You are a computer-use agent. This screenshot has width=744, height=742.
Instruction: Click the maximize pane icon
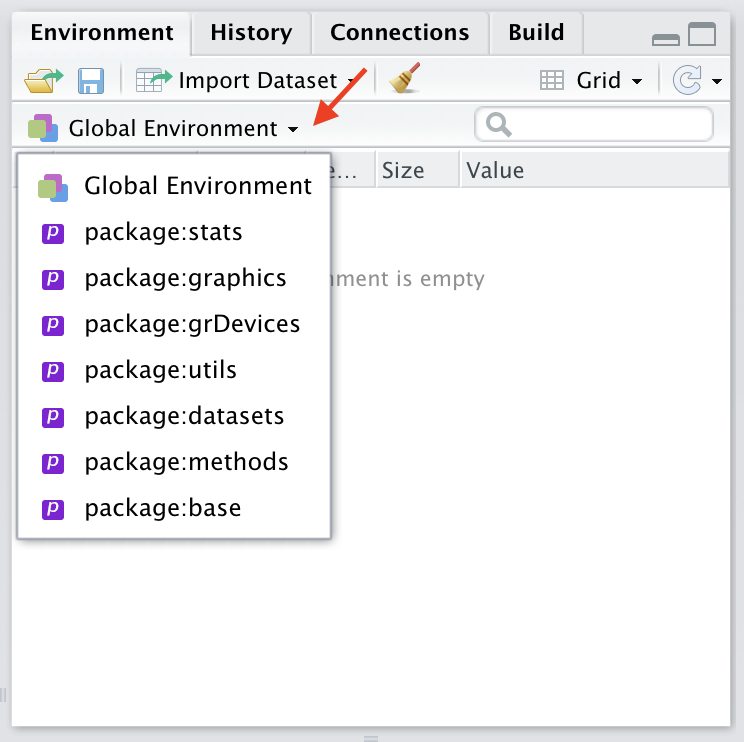702,35
